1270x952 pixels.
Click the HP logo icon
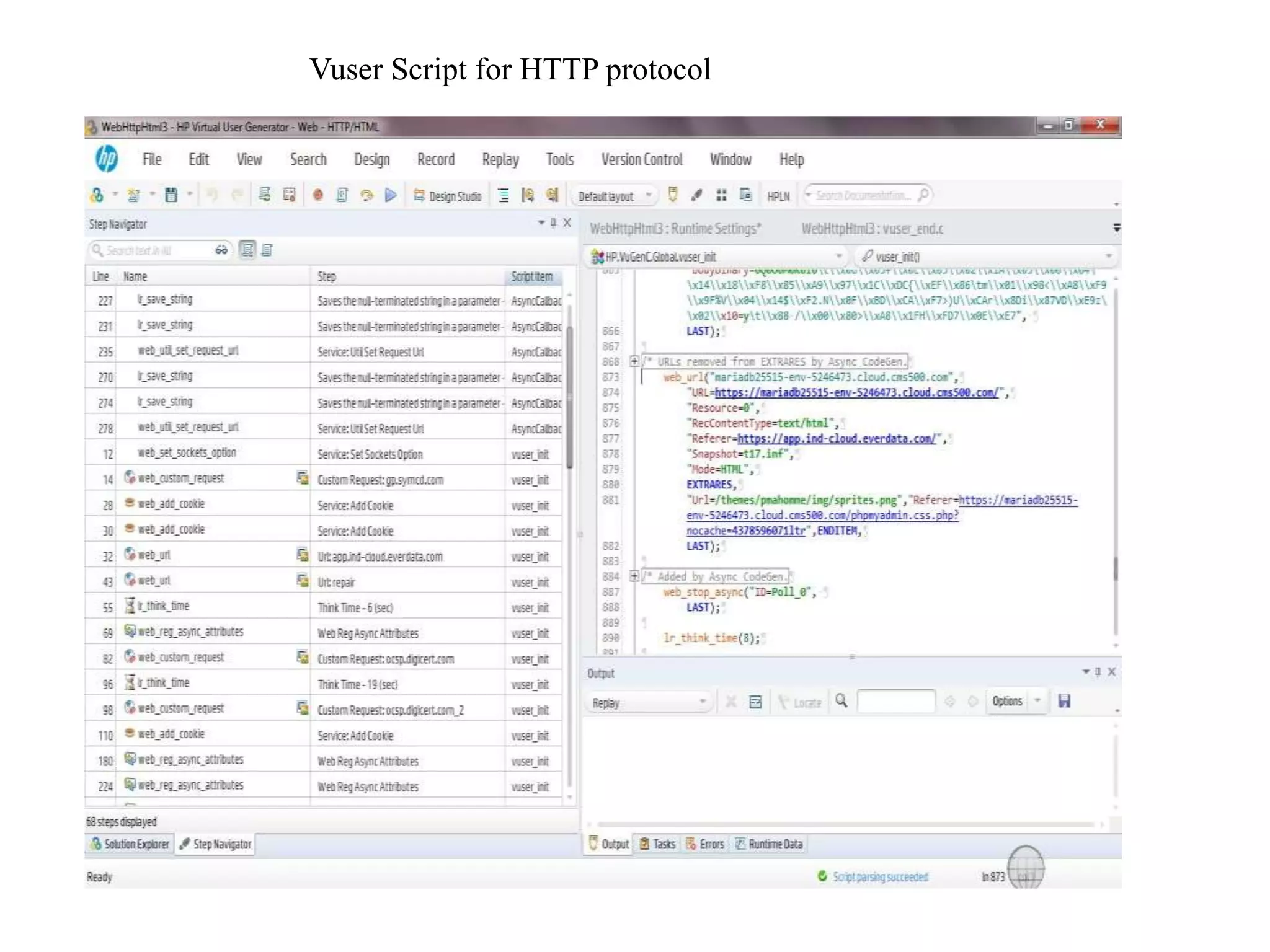(107, 159)
